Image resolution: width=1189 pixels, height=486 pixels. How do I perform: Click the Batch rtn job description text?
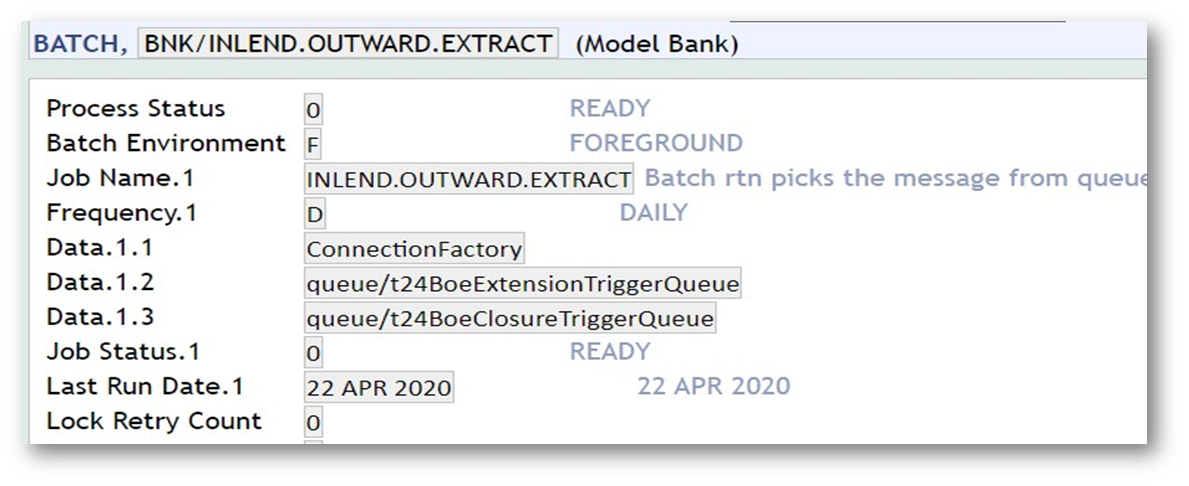pos(894,179)
